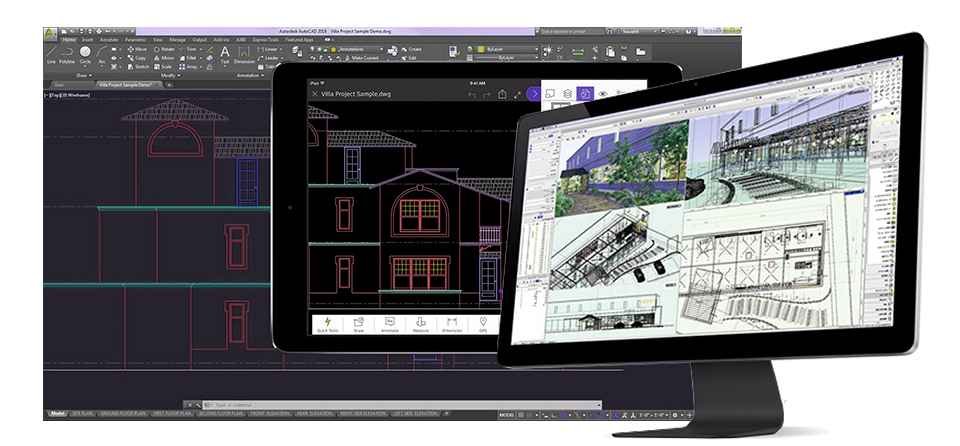Click the yellow ByLayer color swatch

point(481,49)
